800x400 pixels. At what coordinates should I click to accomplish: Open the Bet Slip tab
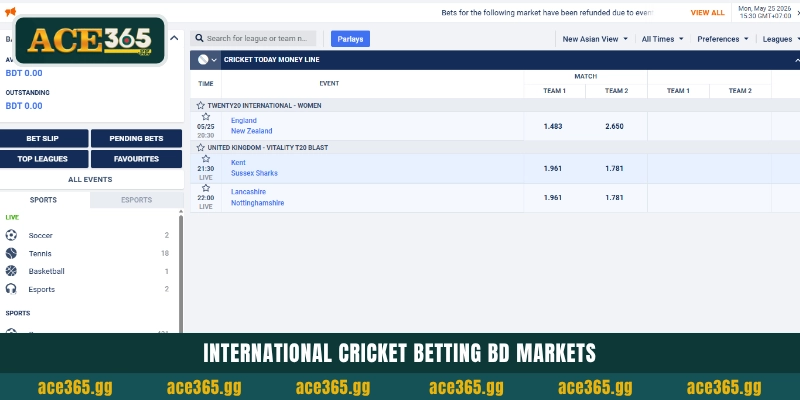point(44,138)
